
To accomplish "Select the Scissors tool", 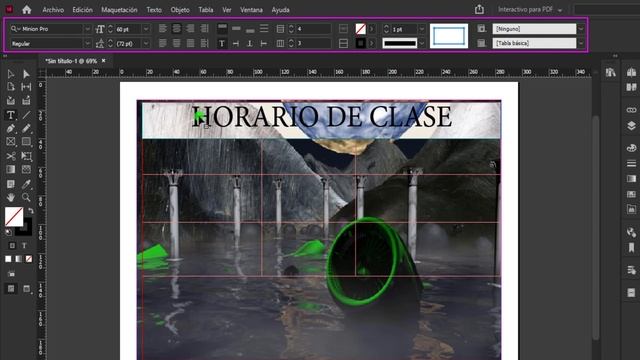I will 11,156.
